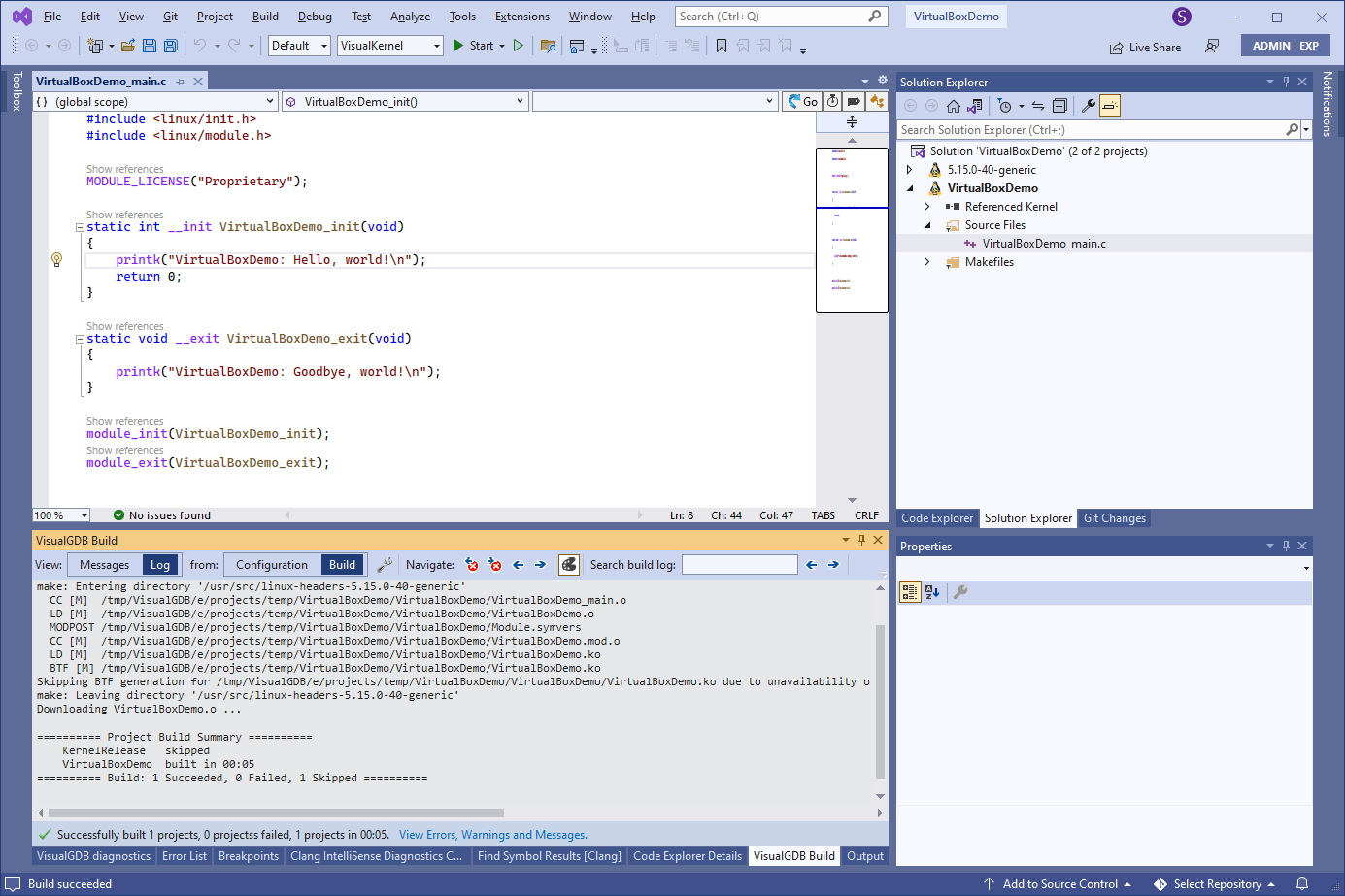This screenshot has width=1345, height=896.
Task: Click the Solution Explorer Home icon
Action: tap(954, 106)
